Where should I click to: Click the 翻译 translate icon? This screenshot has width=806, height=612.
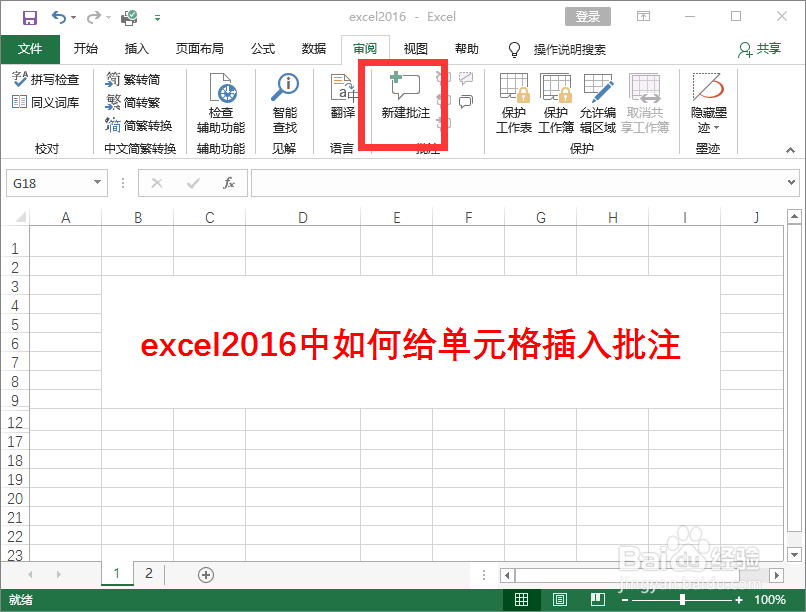click(343, 96)
